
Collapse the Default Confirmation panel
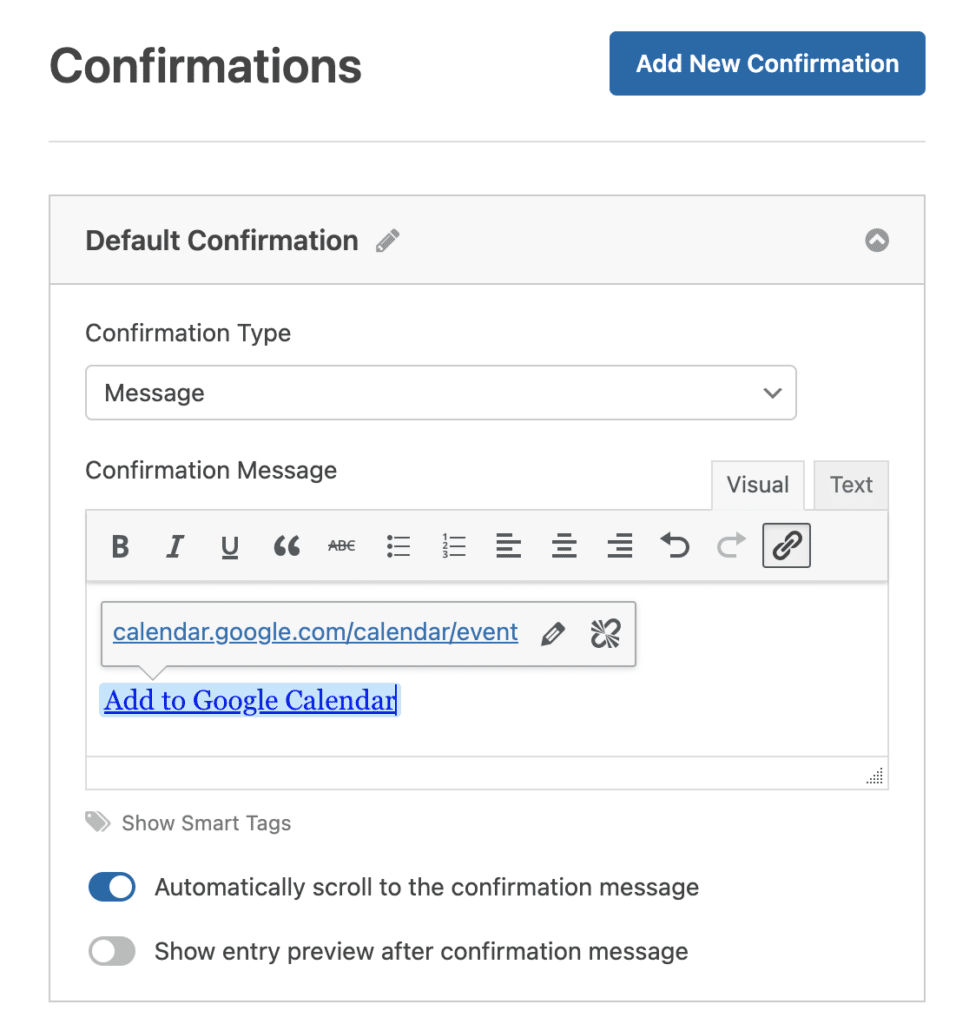[876, 241]
